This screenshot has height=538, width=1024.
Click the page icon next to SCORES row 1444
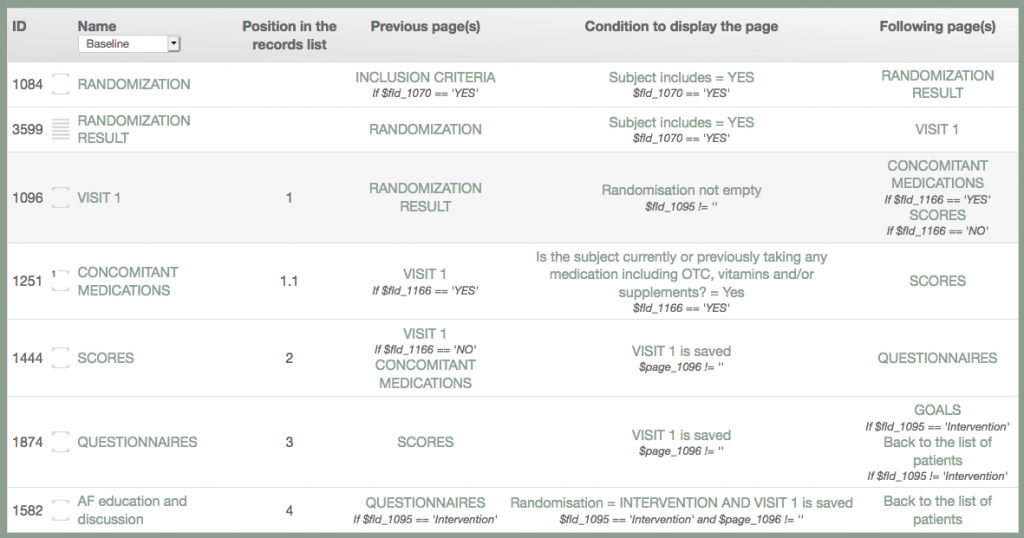click(61, 357)
